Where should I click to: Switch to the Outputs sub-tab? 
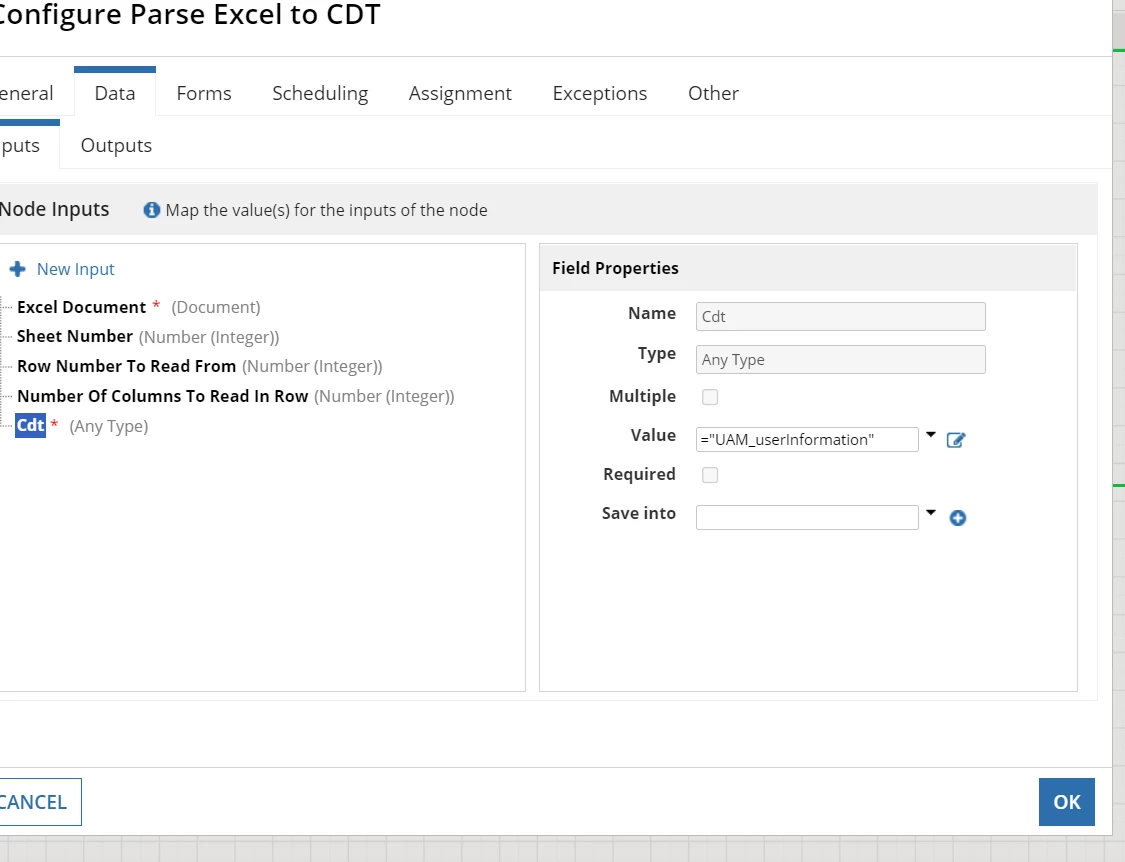tap(116, 146)
